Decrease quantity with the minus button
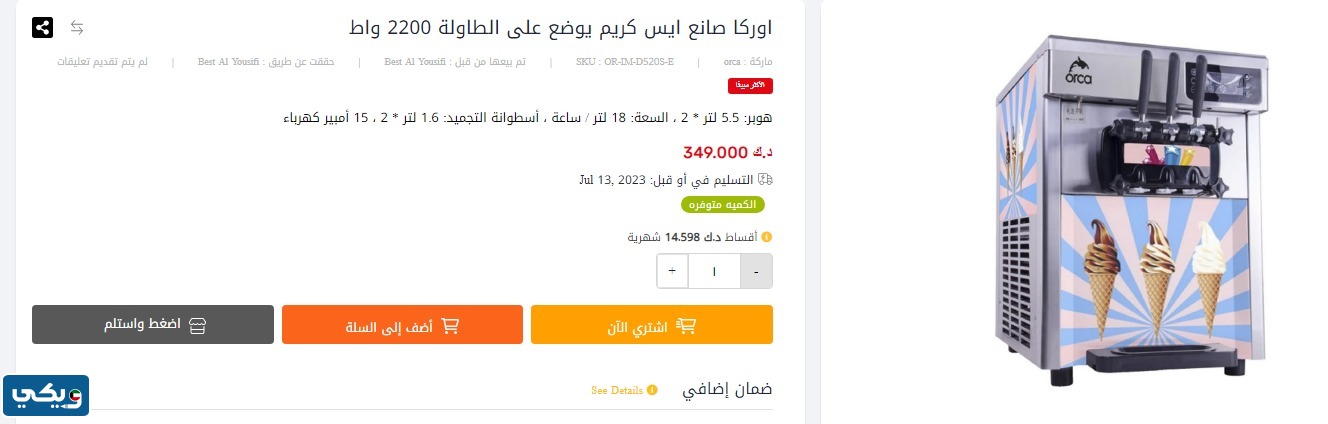Screen dimensions: 1328x424 pyautogui.click(x=756, y=271)
